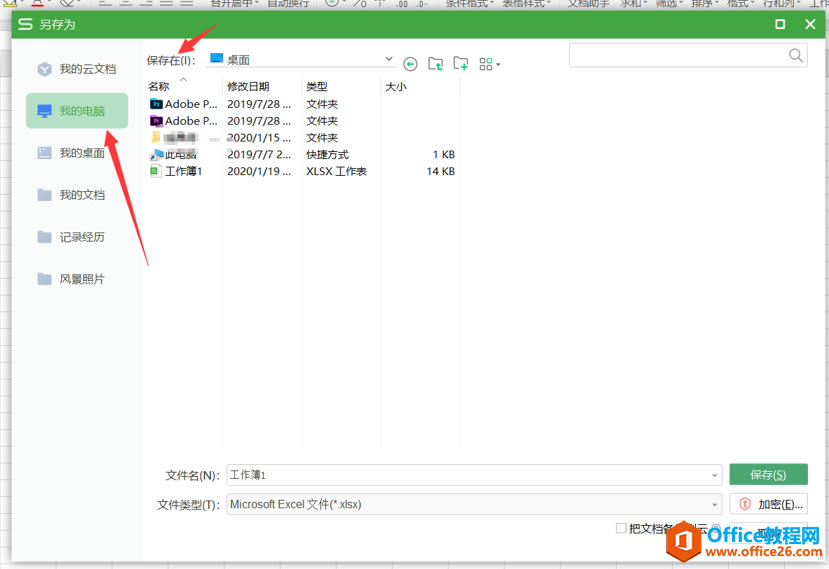Click the encryption shield icon
Image resolution: width=829 pixels, height=569 pixels.
pyautogui.click(x=745, y=504)
